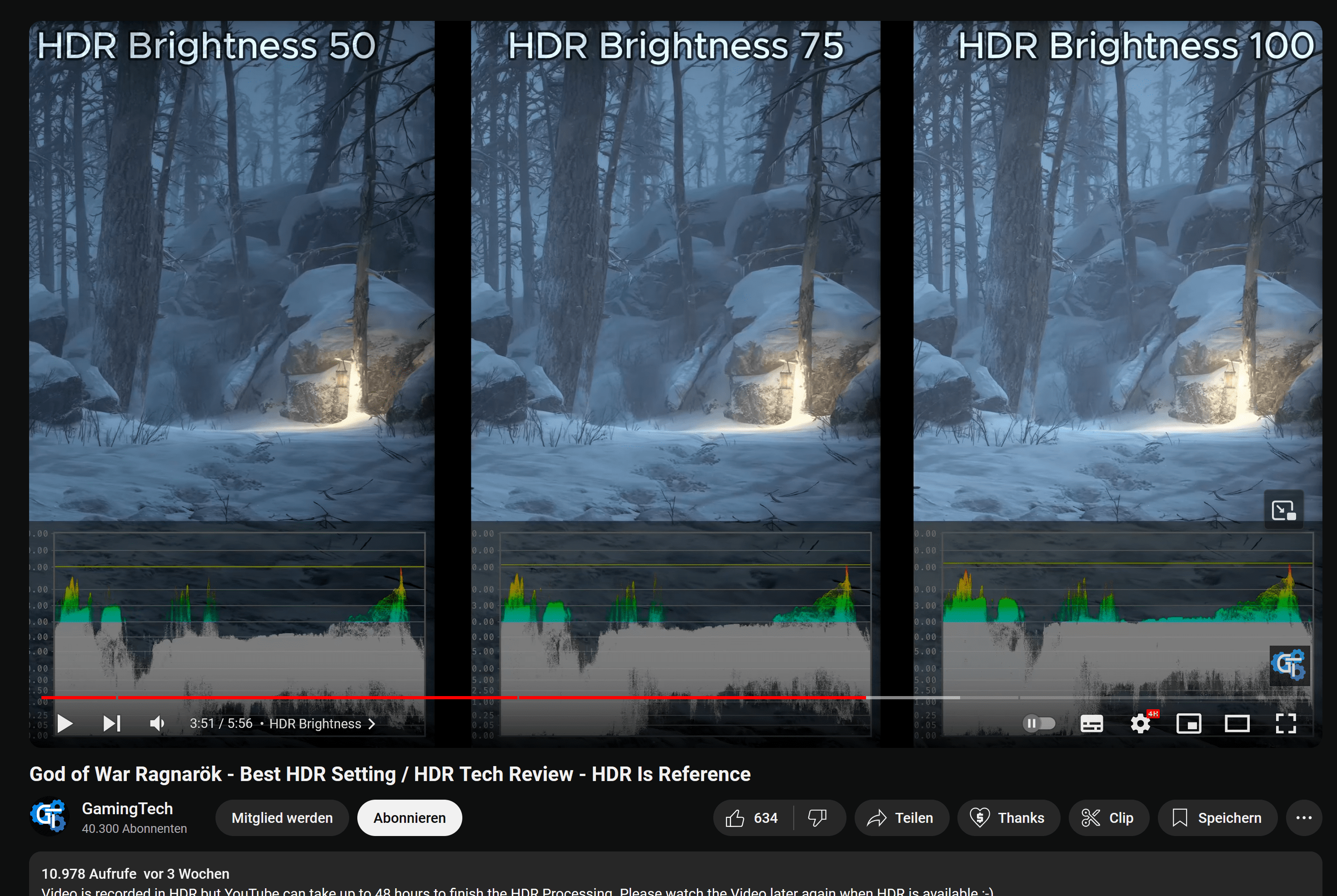Image resolution: width=1337 pixels, height=896 pixels.
Task: Click the Thanks button
Action: click(x=1008, y=818)
